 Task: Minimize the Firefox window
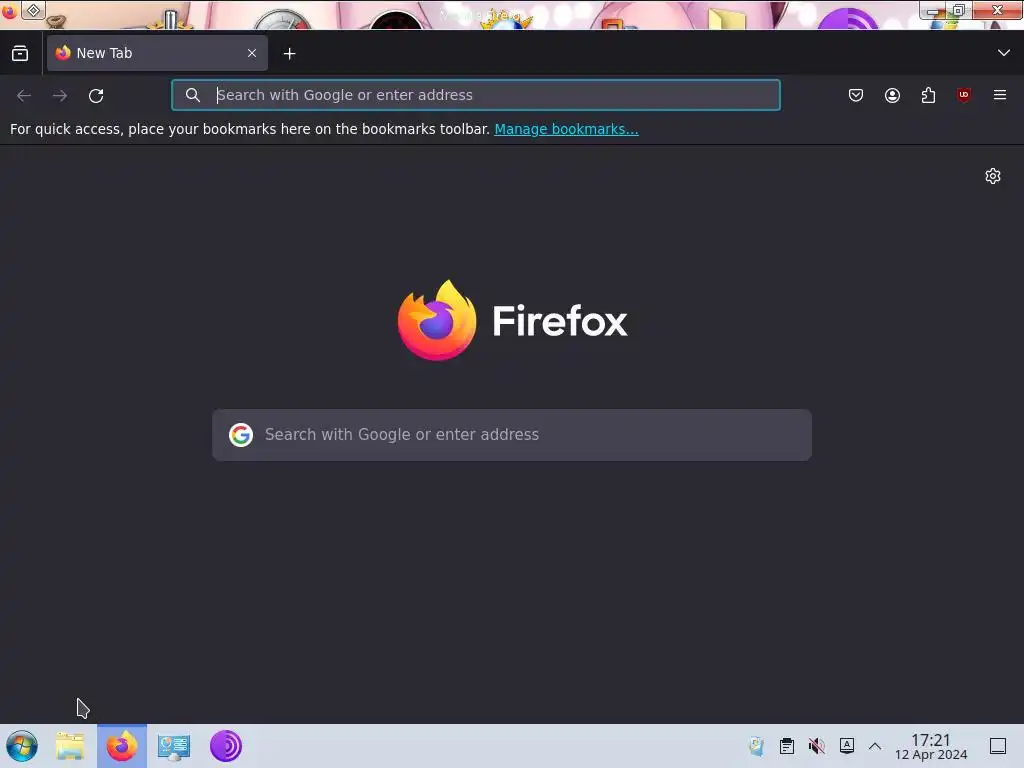933,10
